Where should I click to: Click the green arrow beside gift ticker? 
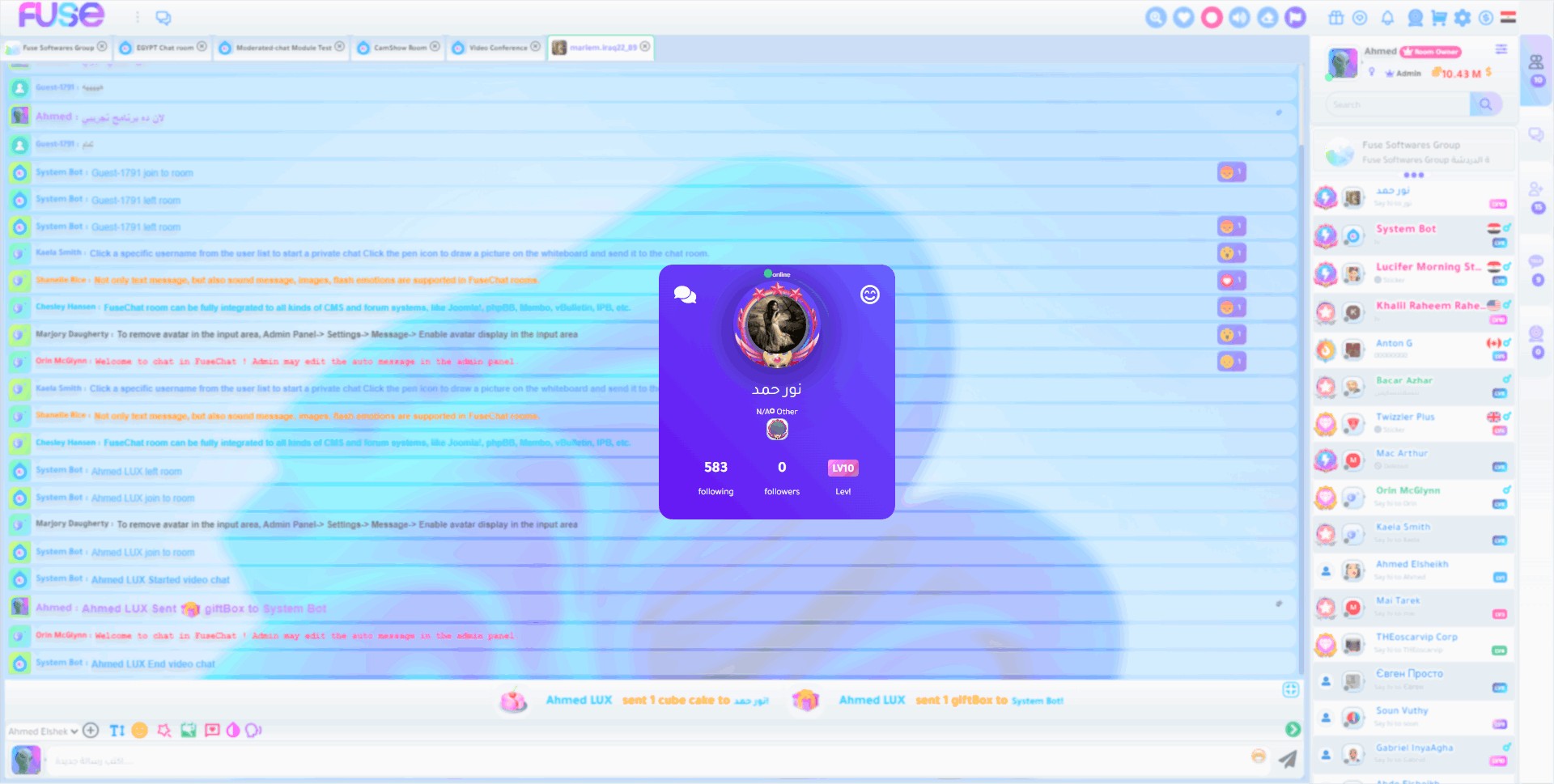[x=1293, y=729]
